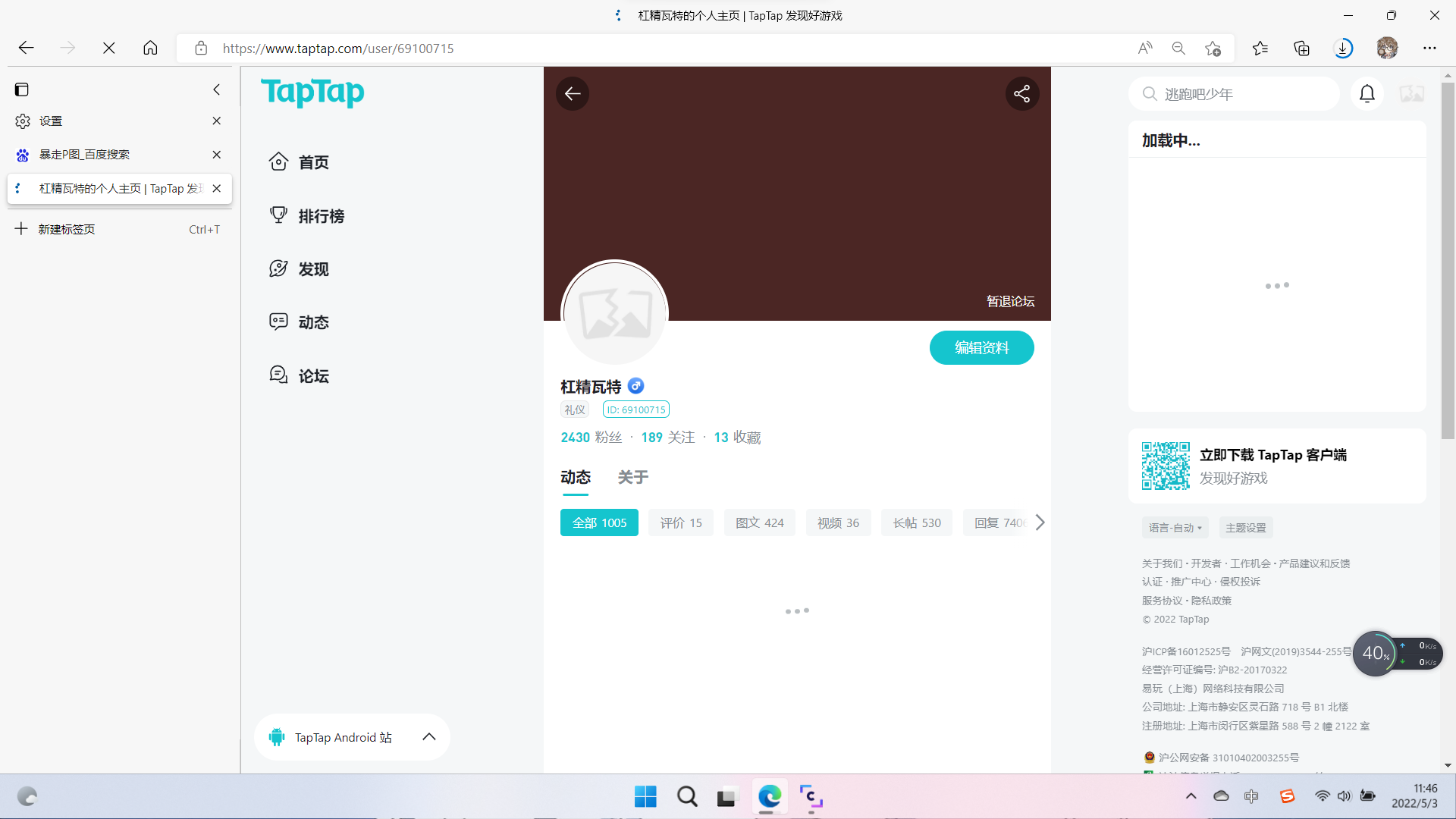Open Windows Start menu in taskbar
1456x819 pixels.
click(645, 796)
